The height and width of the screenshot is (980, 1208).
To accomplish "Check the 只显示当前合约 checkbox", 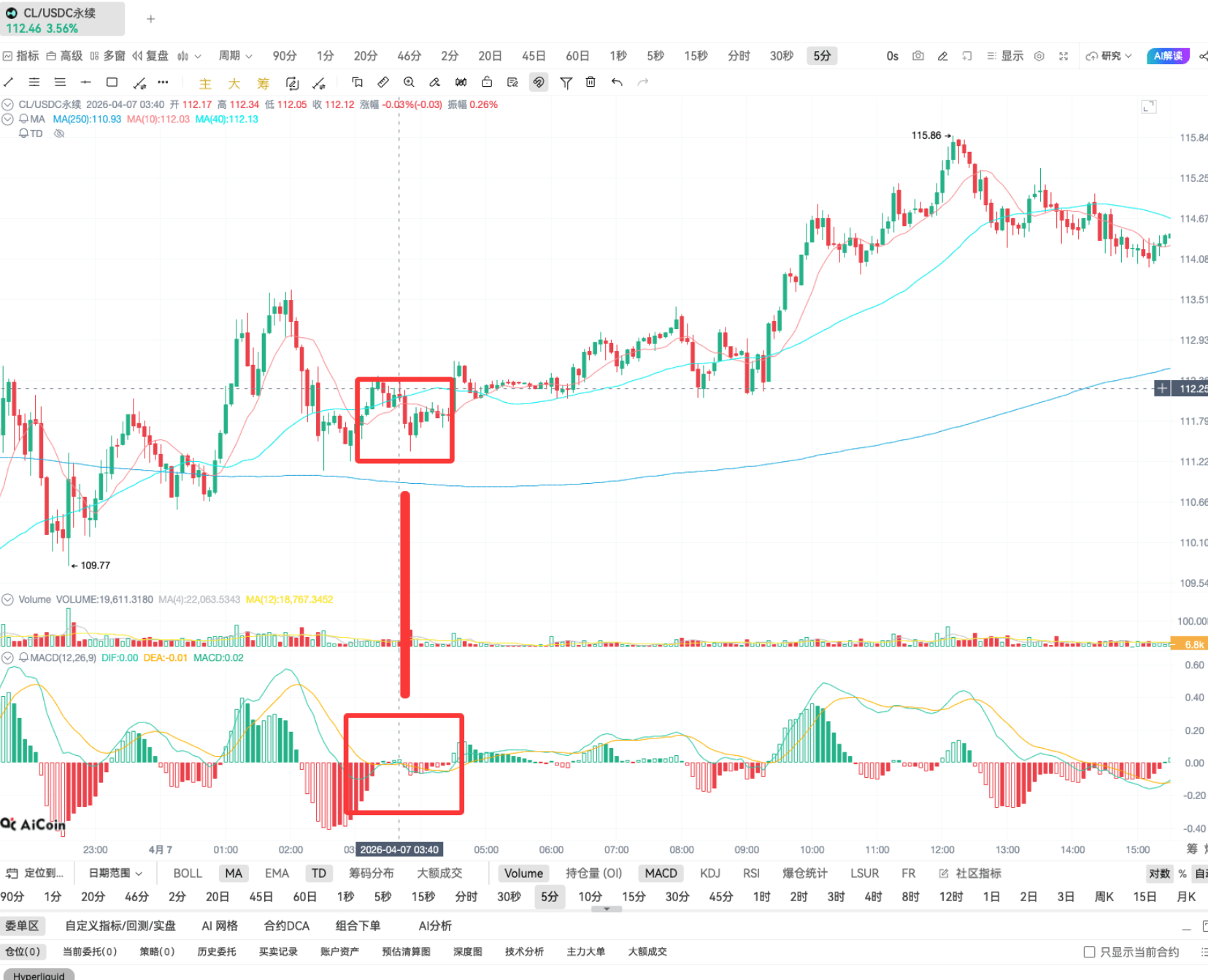I will (1089, 952).
